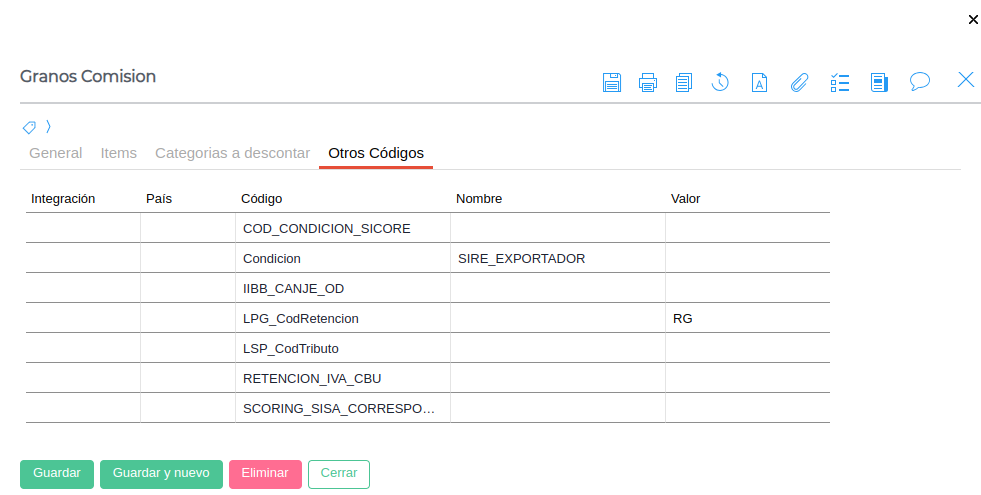Click the document with letter A icon
The width and height of the screenshot is (981, 495).
[x=760, y=82]
